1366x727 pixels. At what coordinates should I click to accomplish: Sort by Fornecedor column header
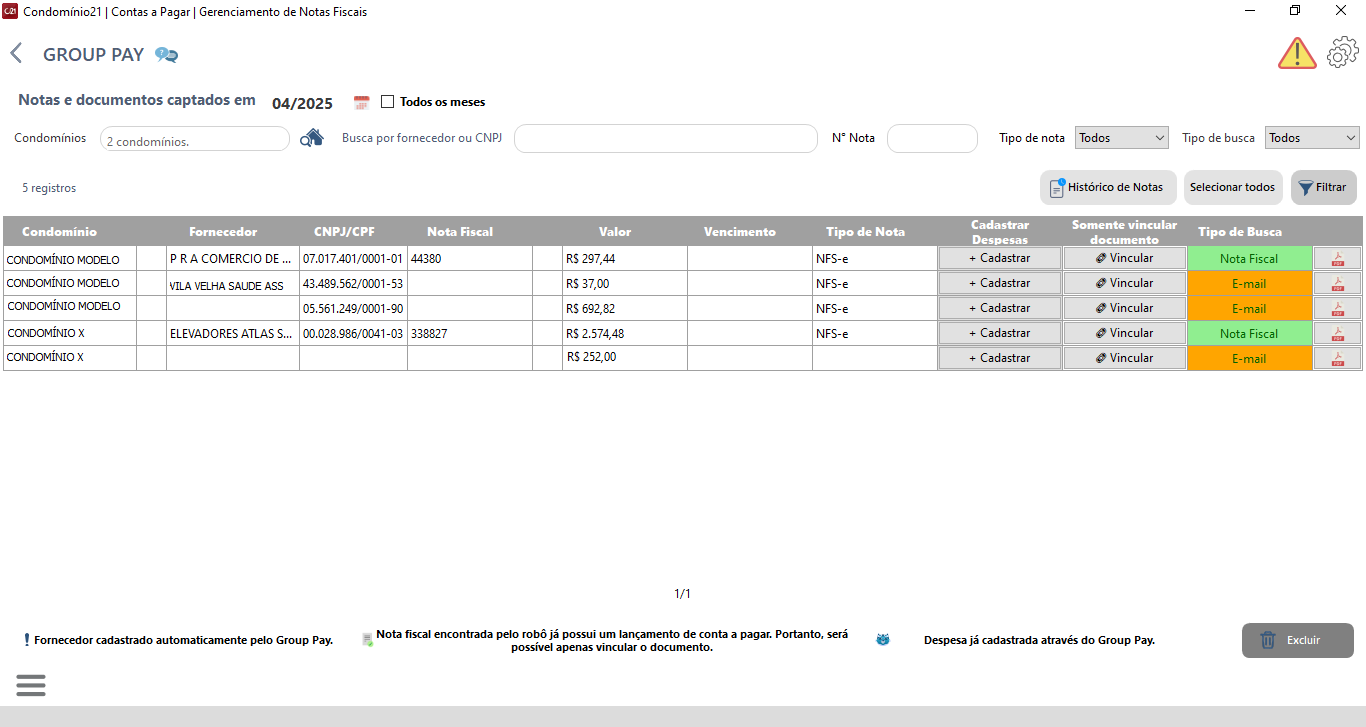(x=223, y=231)
